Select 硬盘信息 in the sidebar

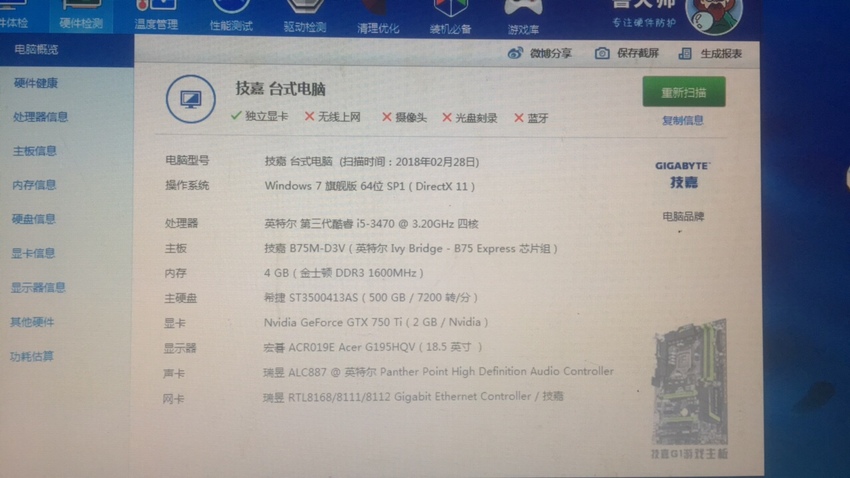tap(34, 219)
